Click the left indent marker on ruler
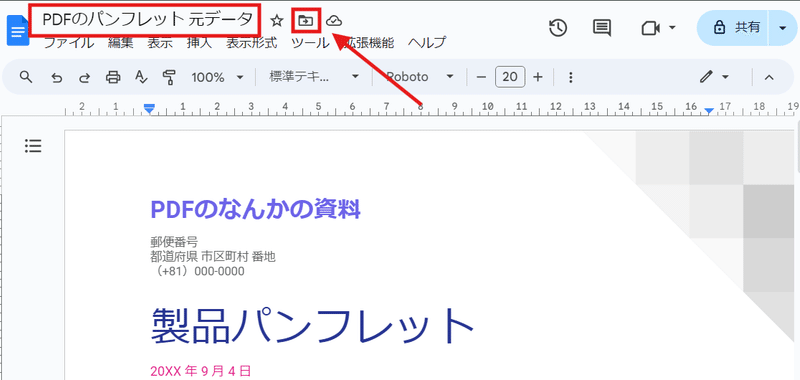This screenshot has height=380, width=800. coord(149,109)
